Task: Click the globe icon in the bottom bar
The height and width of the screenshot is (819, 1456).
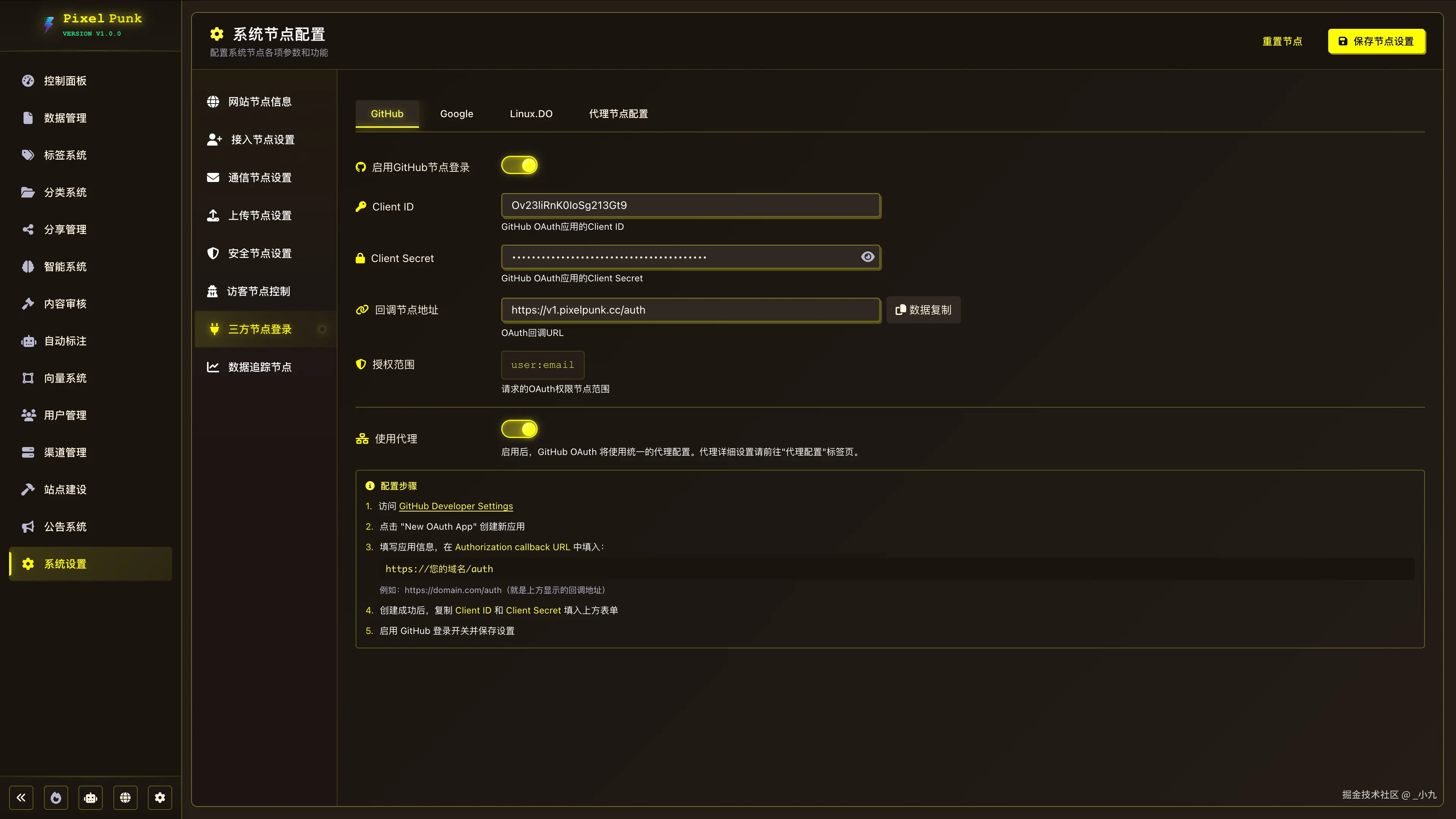Action: 126,797
